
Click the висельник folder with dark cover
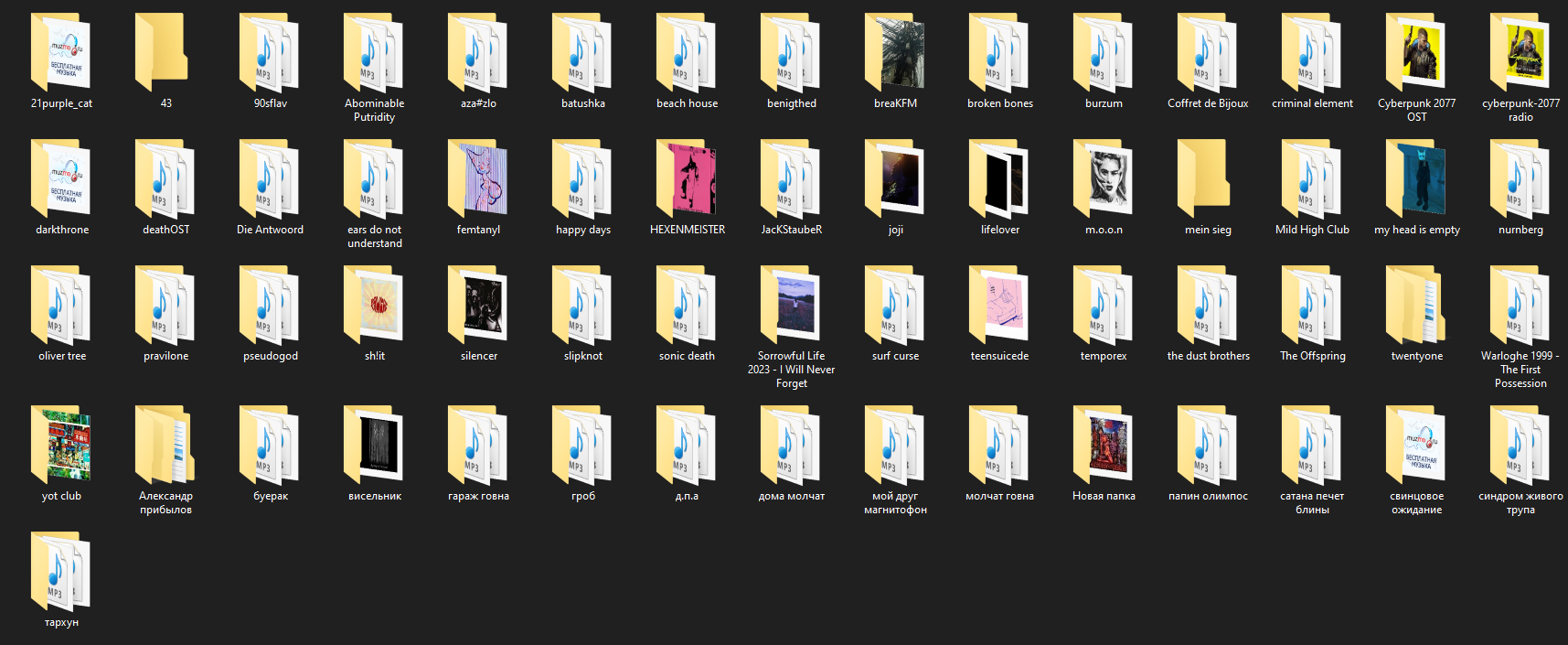tap(374, 444)
